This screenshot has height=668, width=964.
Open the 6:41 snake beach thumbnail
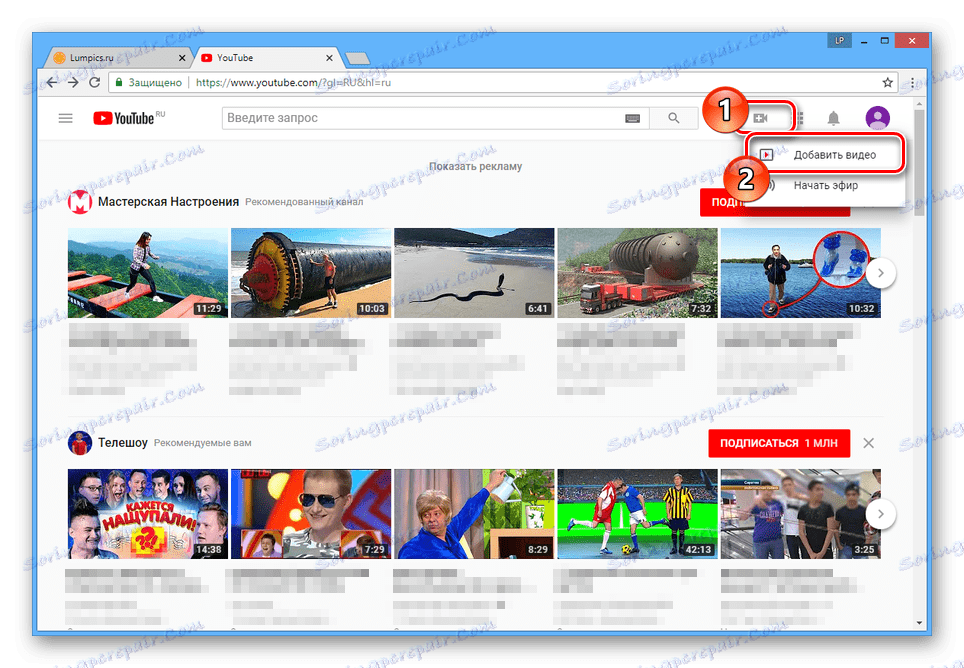[x=474, y=273]
